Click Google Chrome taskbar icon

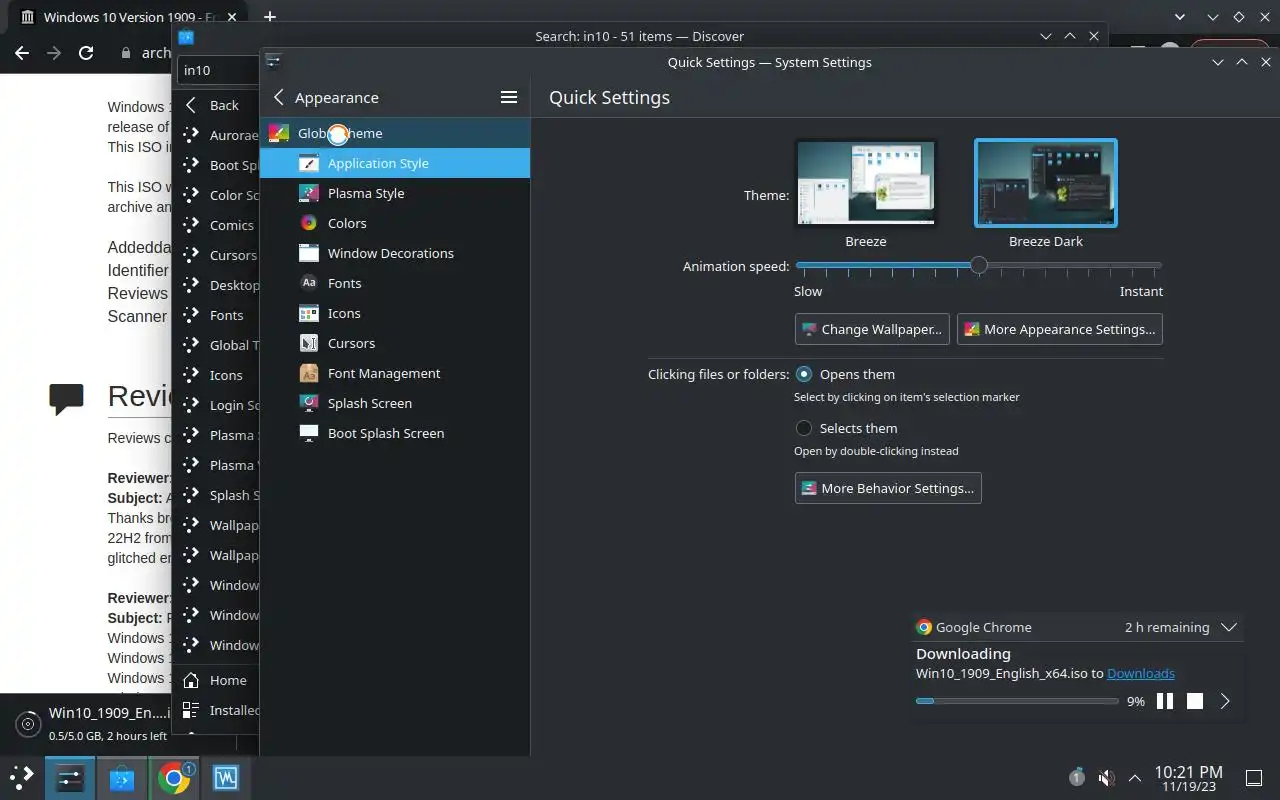pyautogui.click(x=174, y=777)
